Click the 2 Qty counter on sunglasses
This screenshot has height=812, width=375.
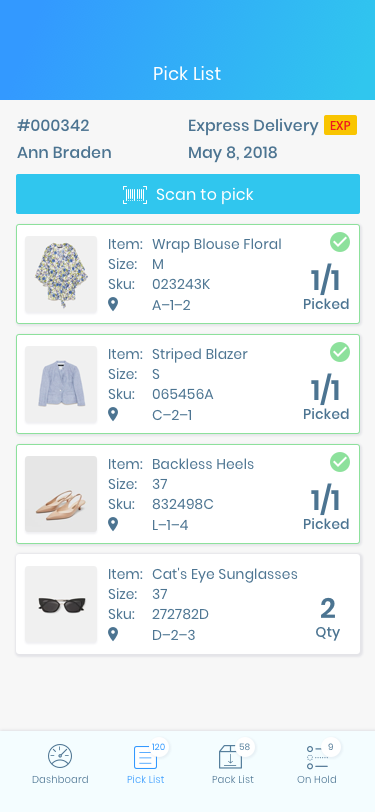click(x=328, y=618)
